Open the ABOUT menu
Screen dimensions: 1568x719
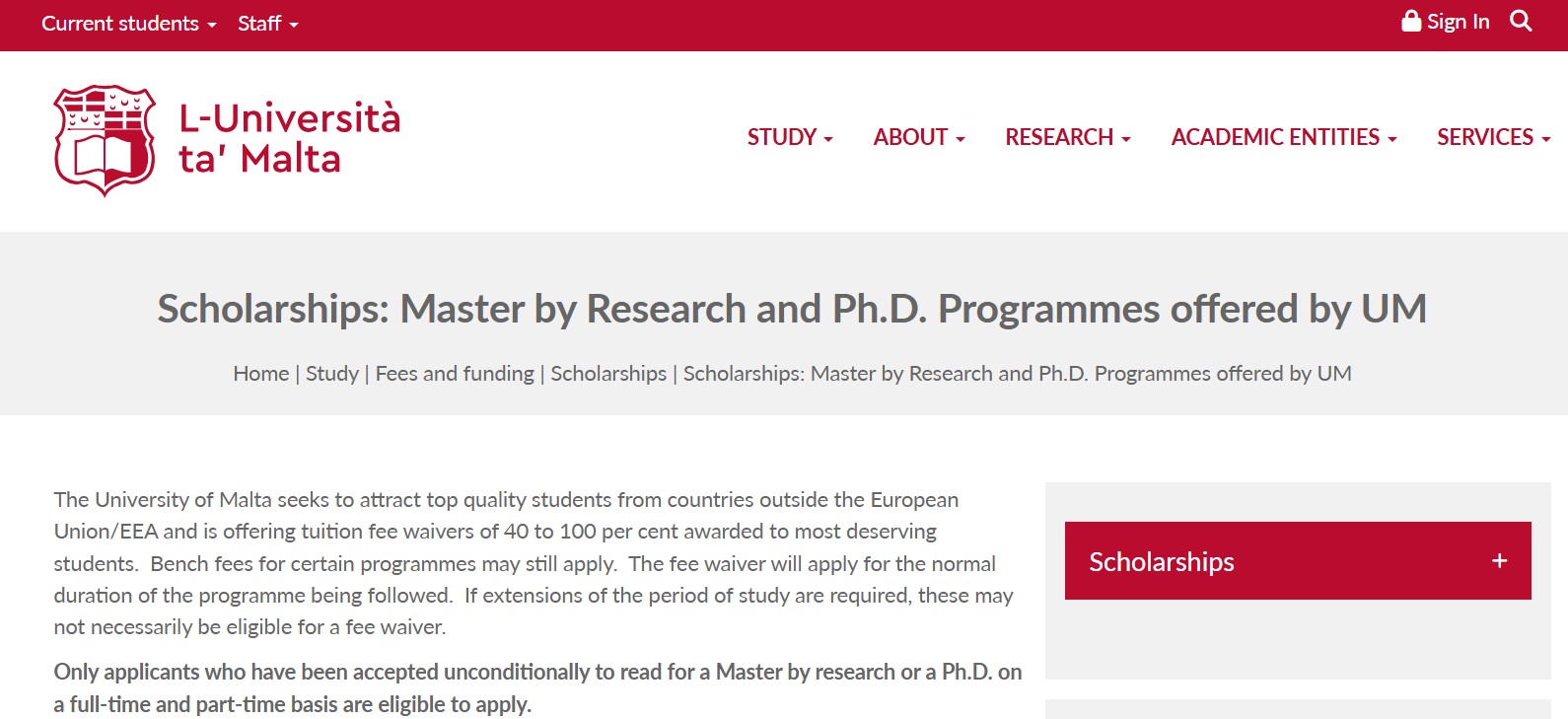pos(919,137)
